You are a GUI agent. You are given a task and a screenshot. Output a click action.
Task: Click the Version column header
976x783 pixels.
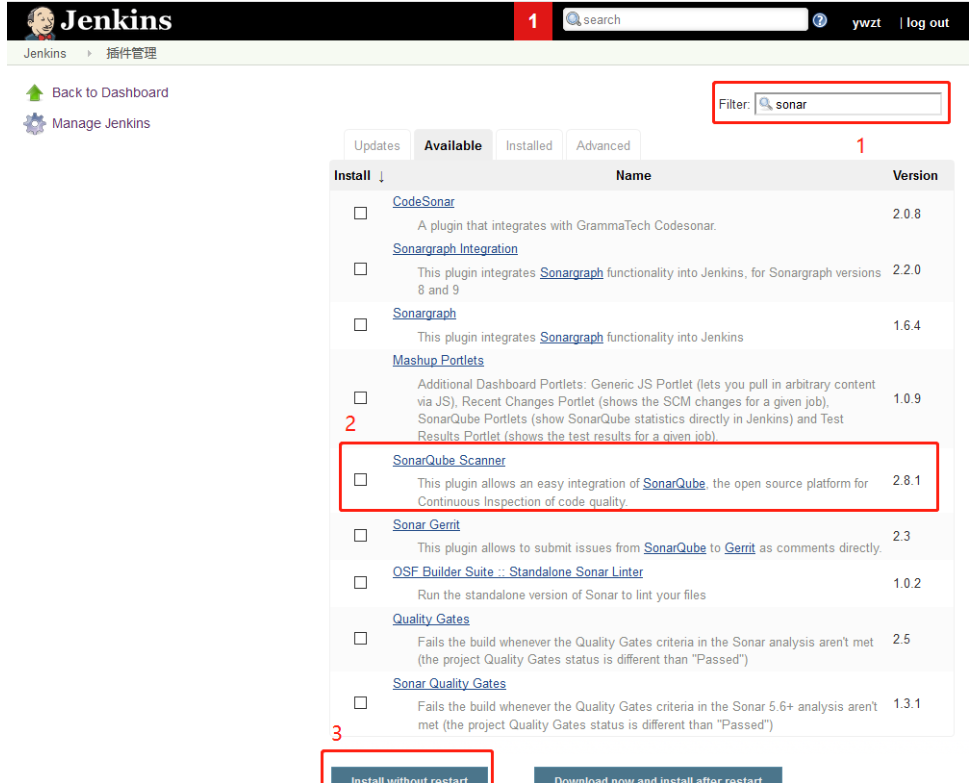coord(915,176)
